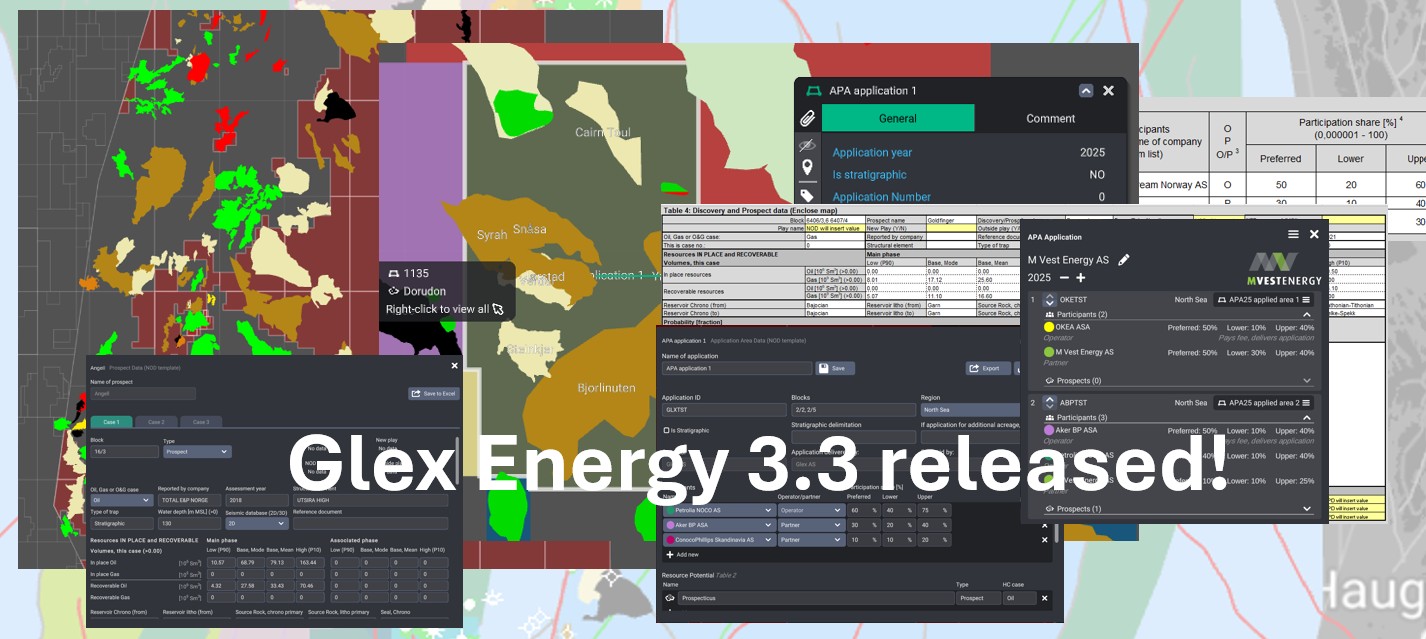Open attachments icon in APA application 1 sidebar
Image resolution: width=1426 pixels, height=639 pixels.
coord(807,119)
